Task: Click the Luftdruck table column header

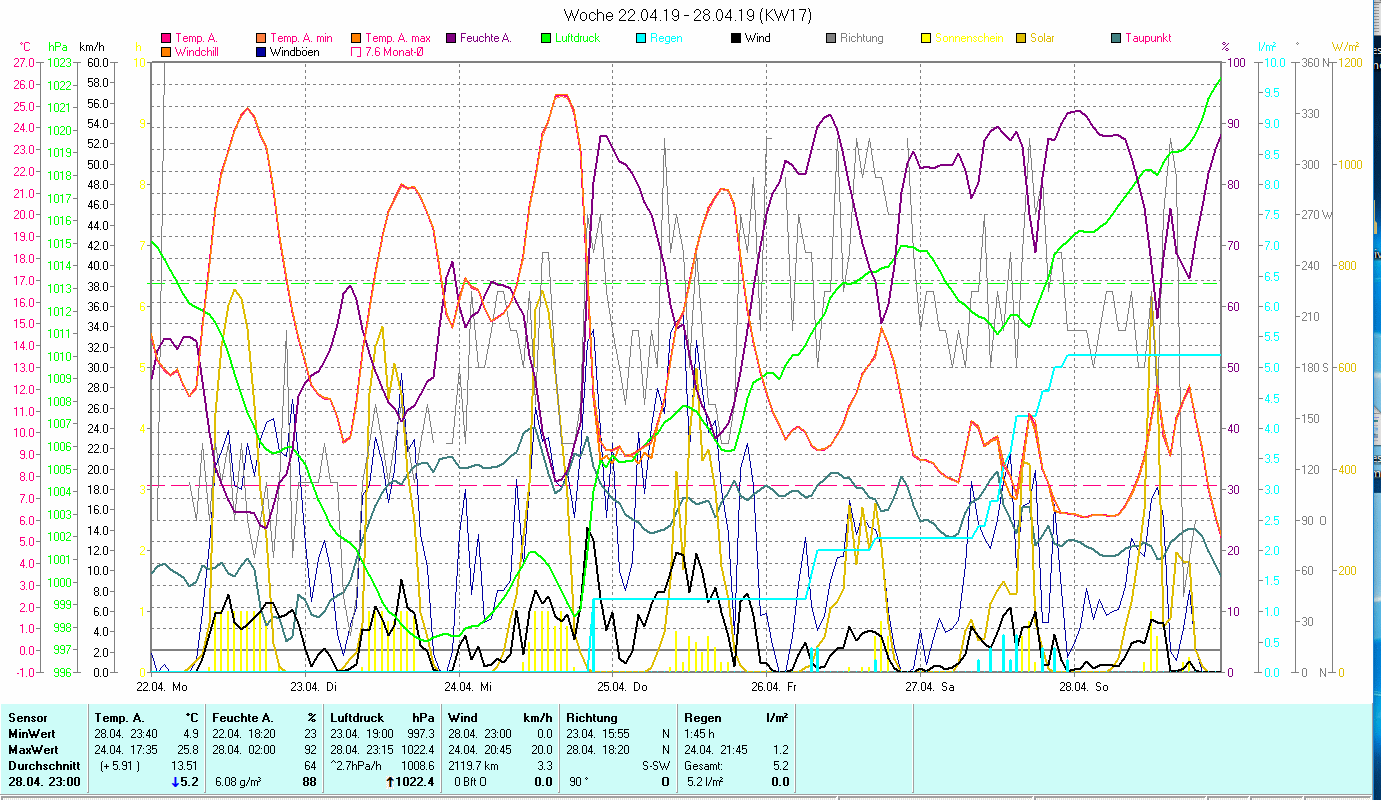Action: tap(356, 718)
